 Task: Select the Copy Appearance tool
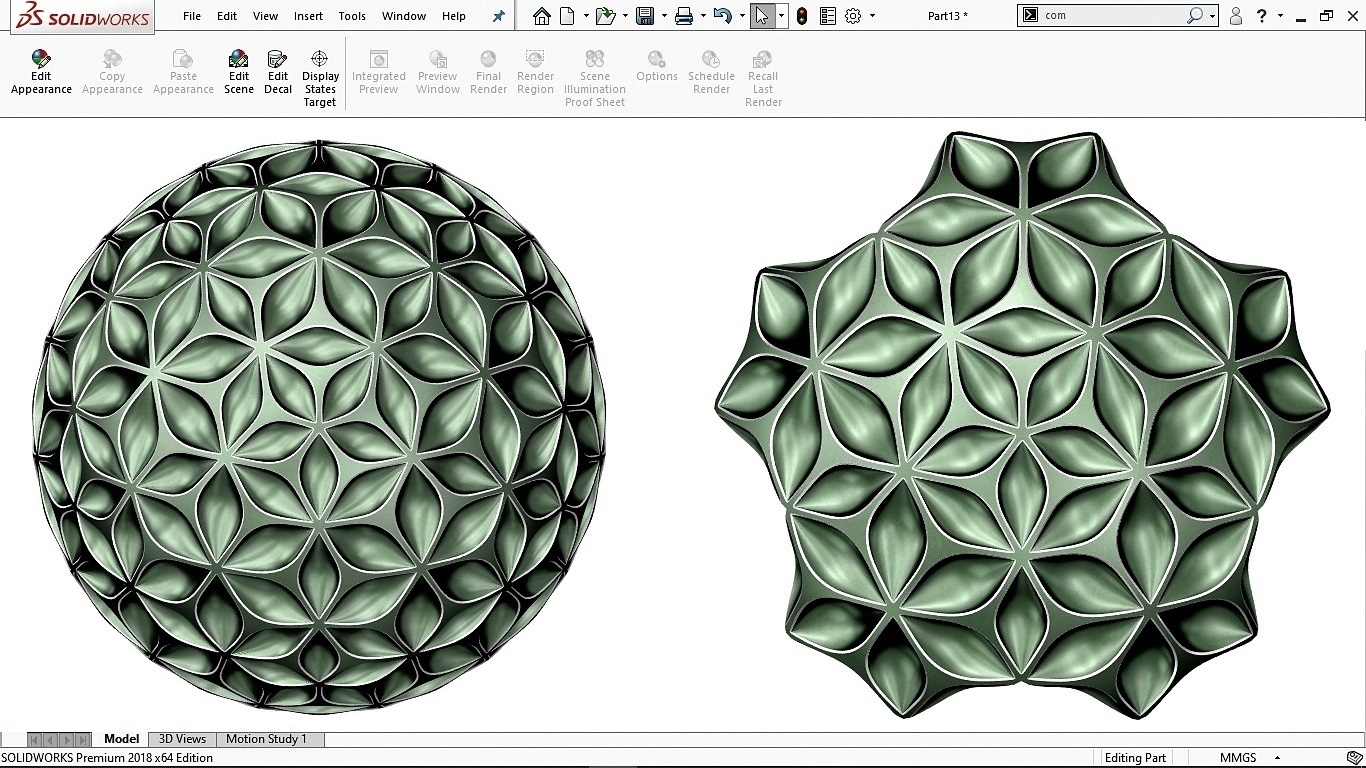112,73
